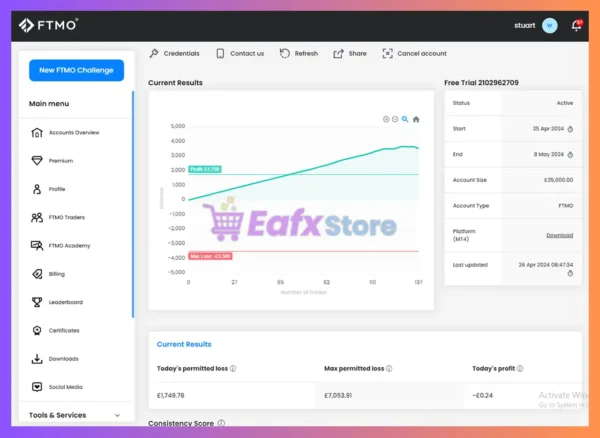Click the Credentials key icon
Screen dimensions: 600x438
(x=154, y=54)
